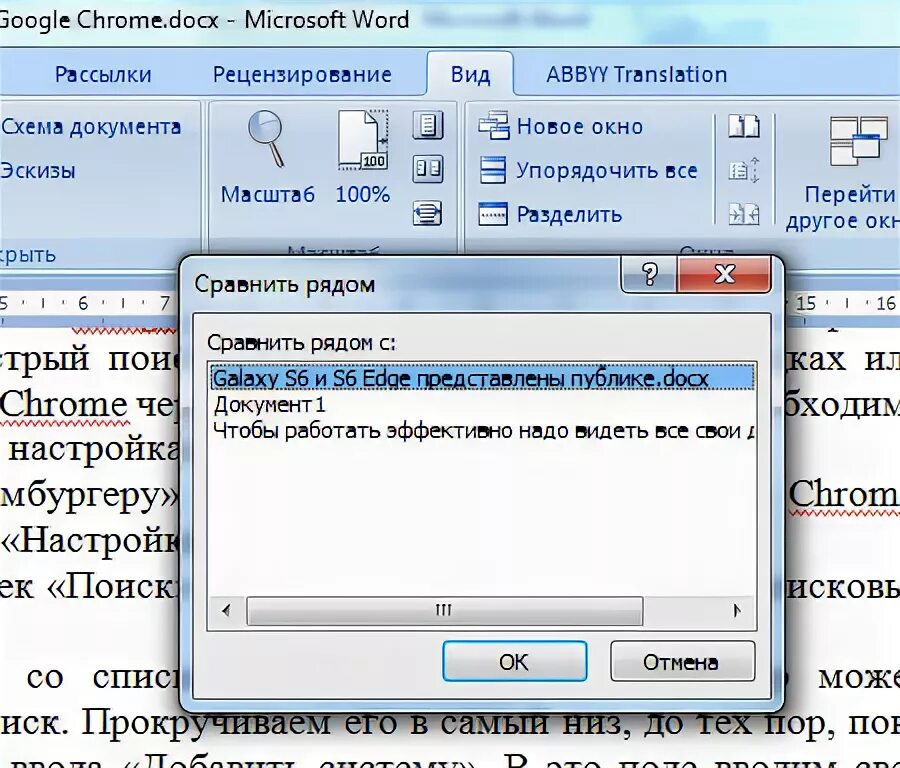The width and height of the screenshot is (900, 768).
Task: Click the Разделить label
Action: (569, 215)
